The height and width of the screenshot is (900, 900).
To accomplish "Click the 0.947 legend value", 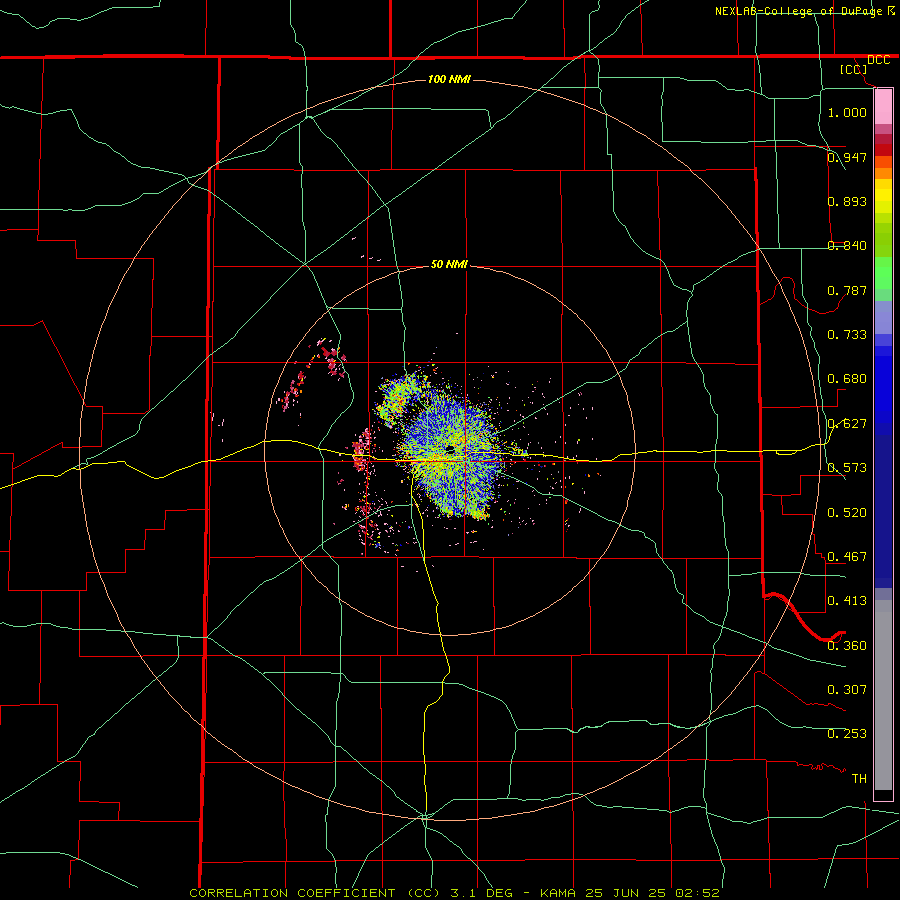I will pyautogui.click(x=847, y=157).
